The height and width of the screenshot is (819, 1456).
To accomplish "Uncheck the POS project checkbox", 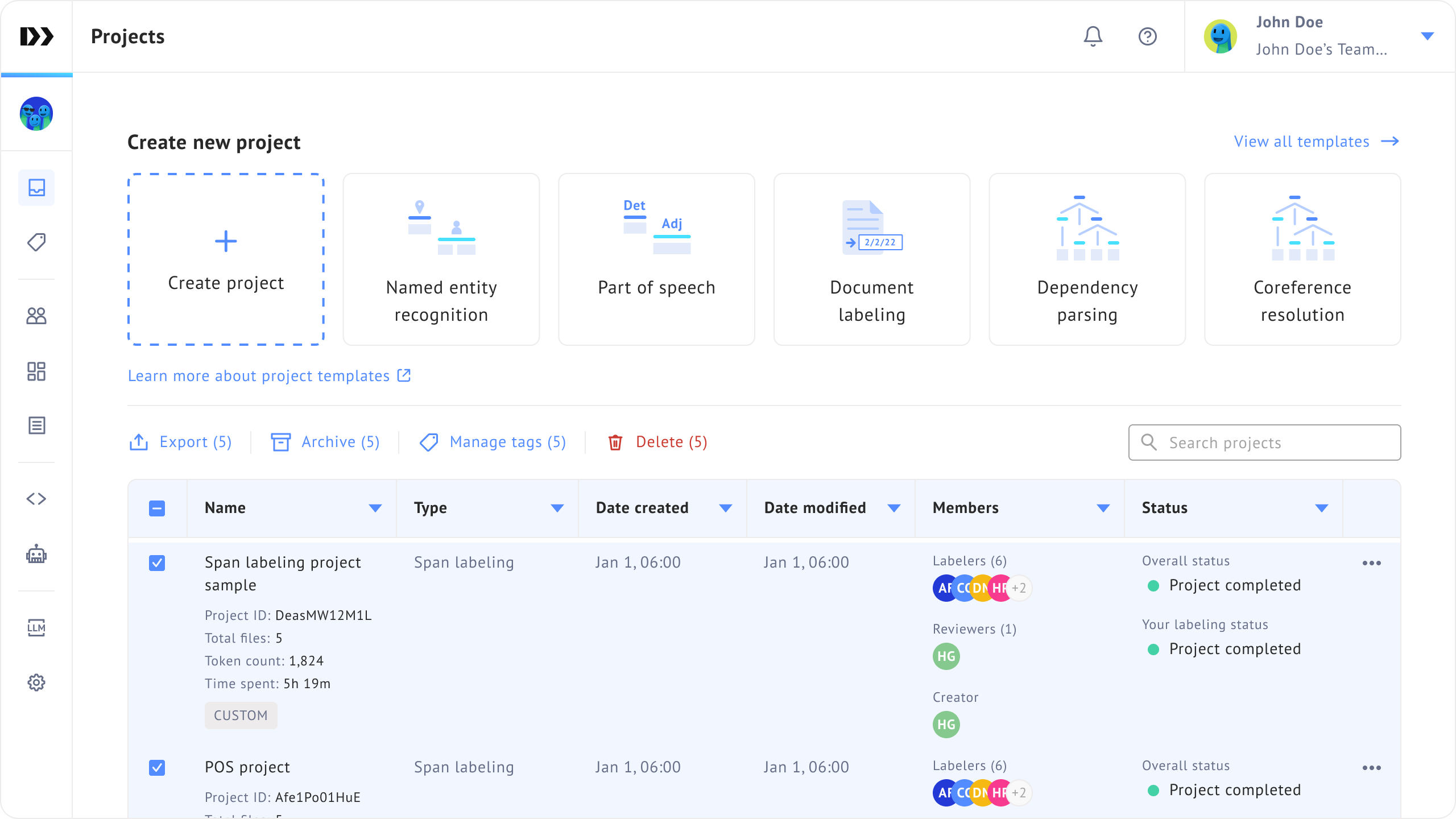I will pyautogui.click(x=157, y=768).
